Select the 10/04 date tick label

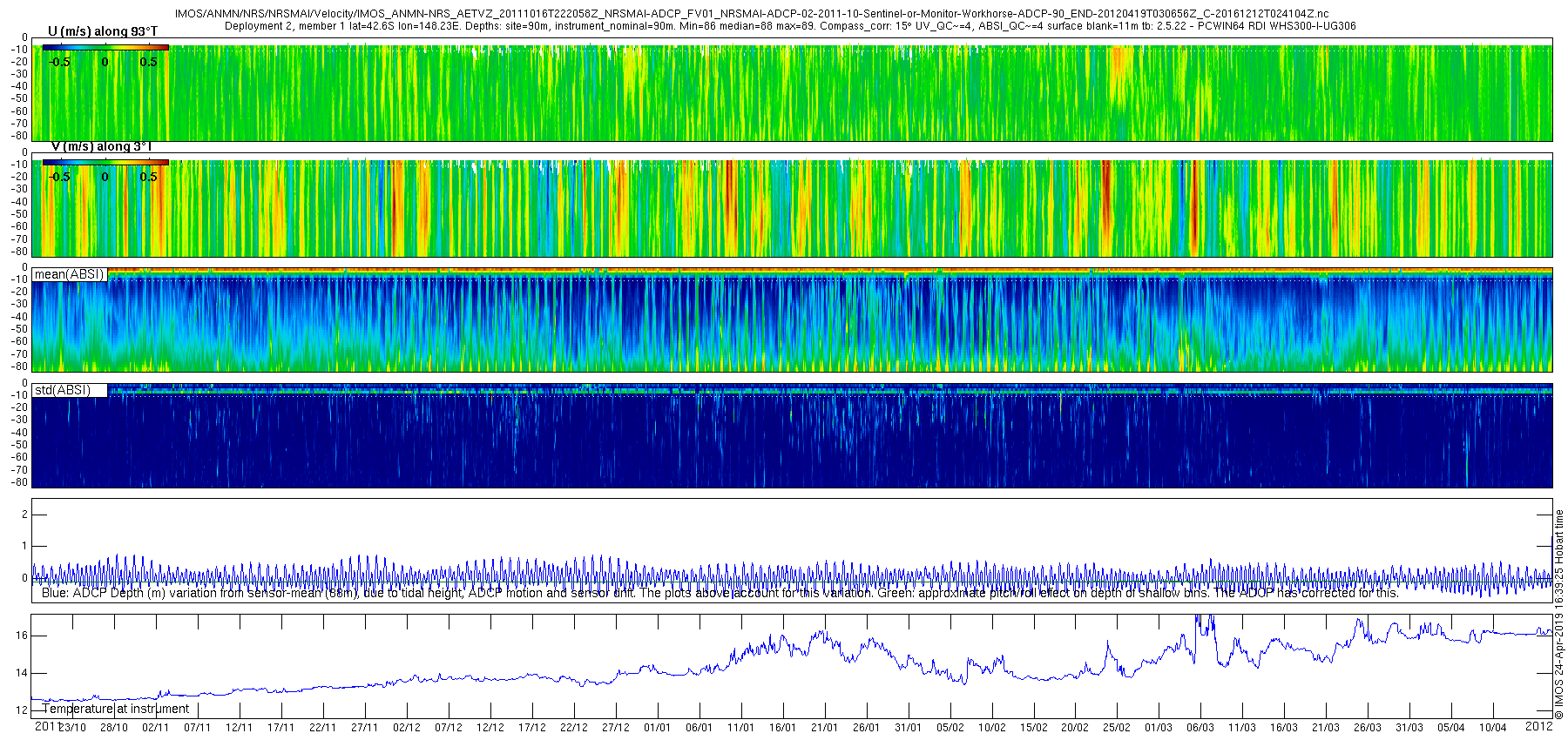coord(1493,728)
